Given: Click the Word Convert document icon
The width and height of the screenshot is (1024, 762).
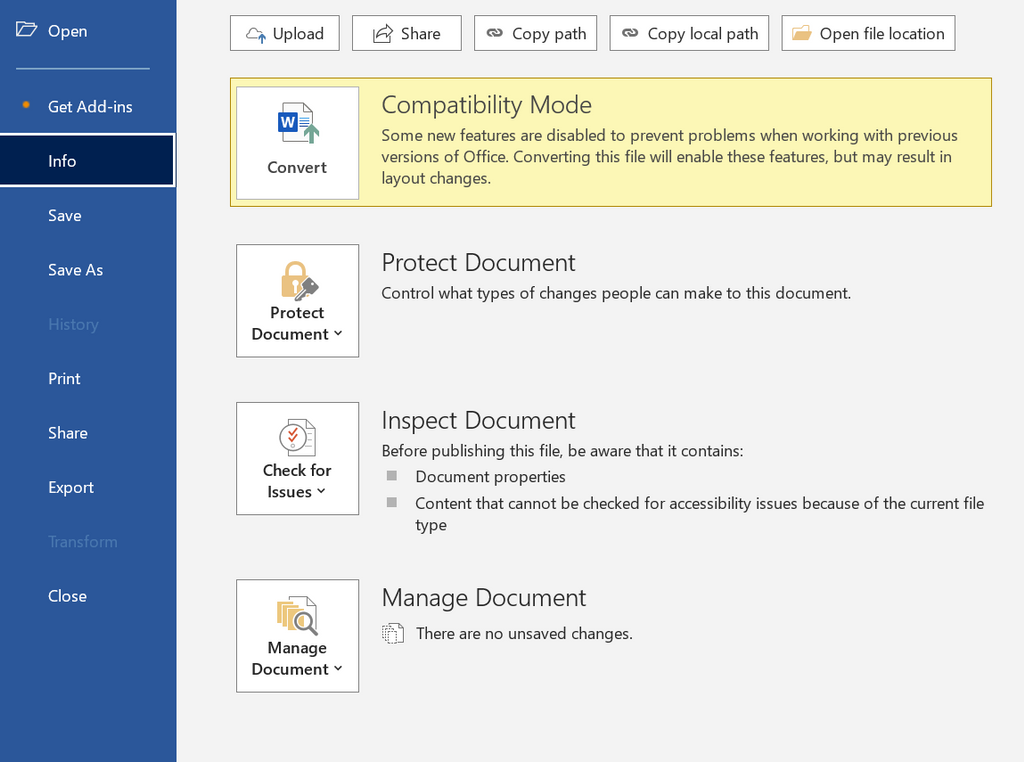Looking at the screenshot, I should click(298, 123).
